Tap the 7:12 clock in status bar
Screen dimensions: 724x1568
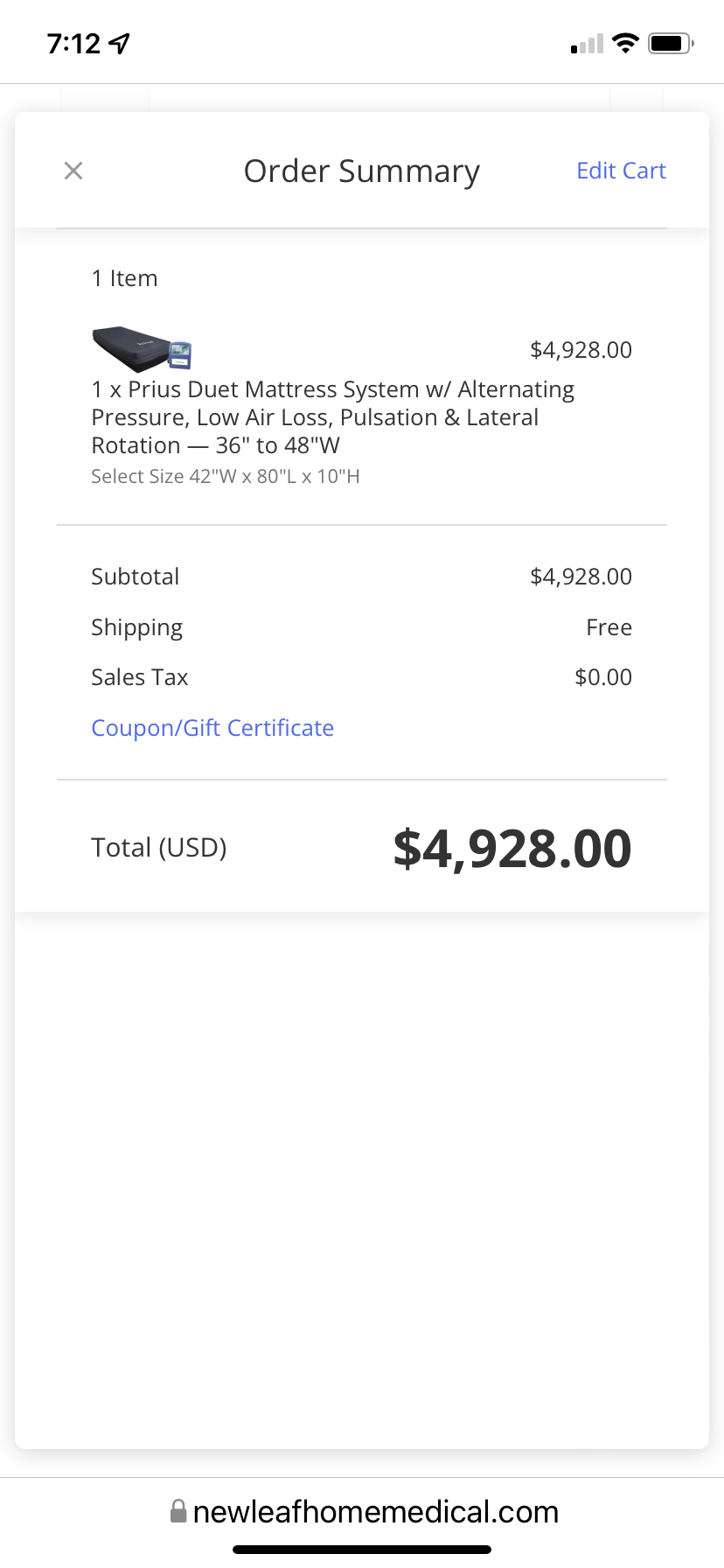[x=73, y=43]
